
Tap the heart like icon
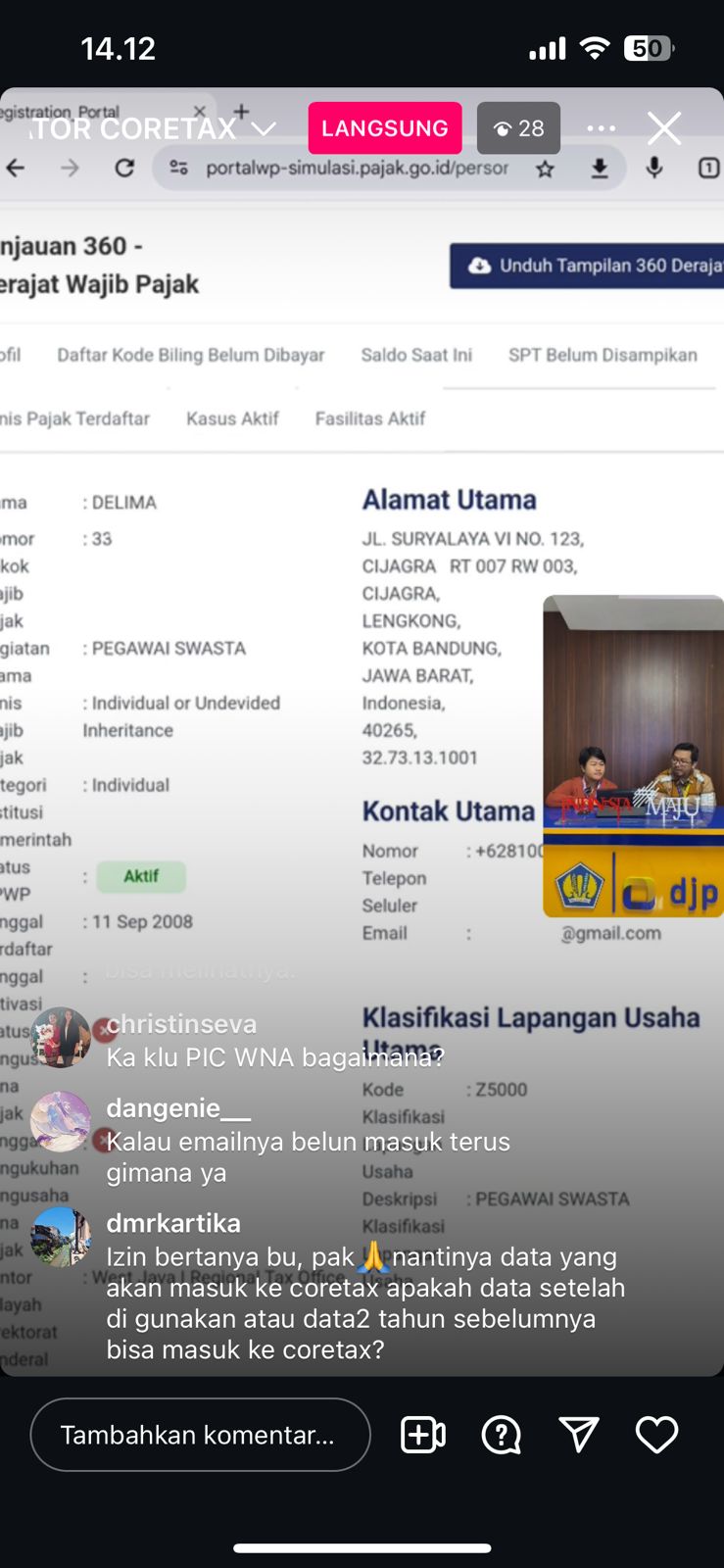(656, 1435)
